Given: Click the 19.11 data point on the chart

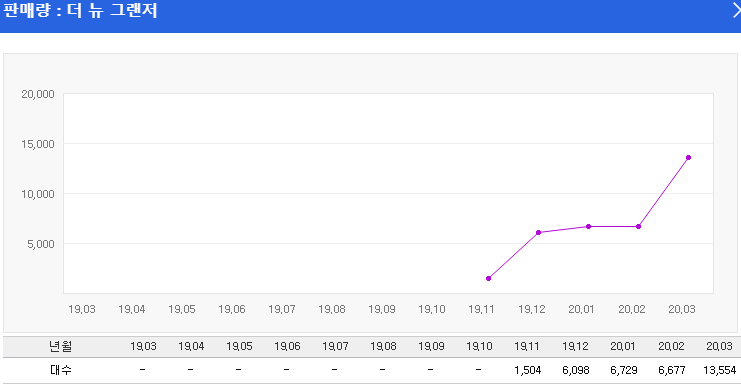Looking at the screenshot, I should pos(489,279).
